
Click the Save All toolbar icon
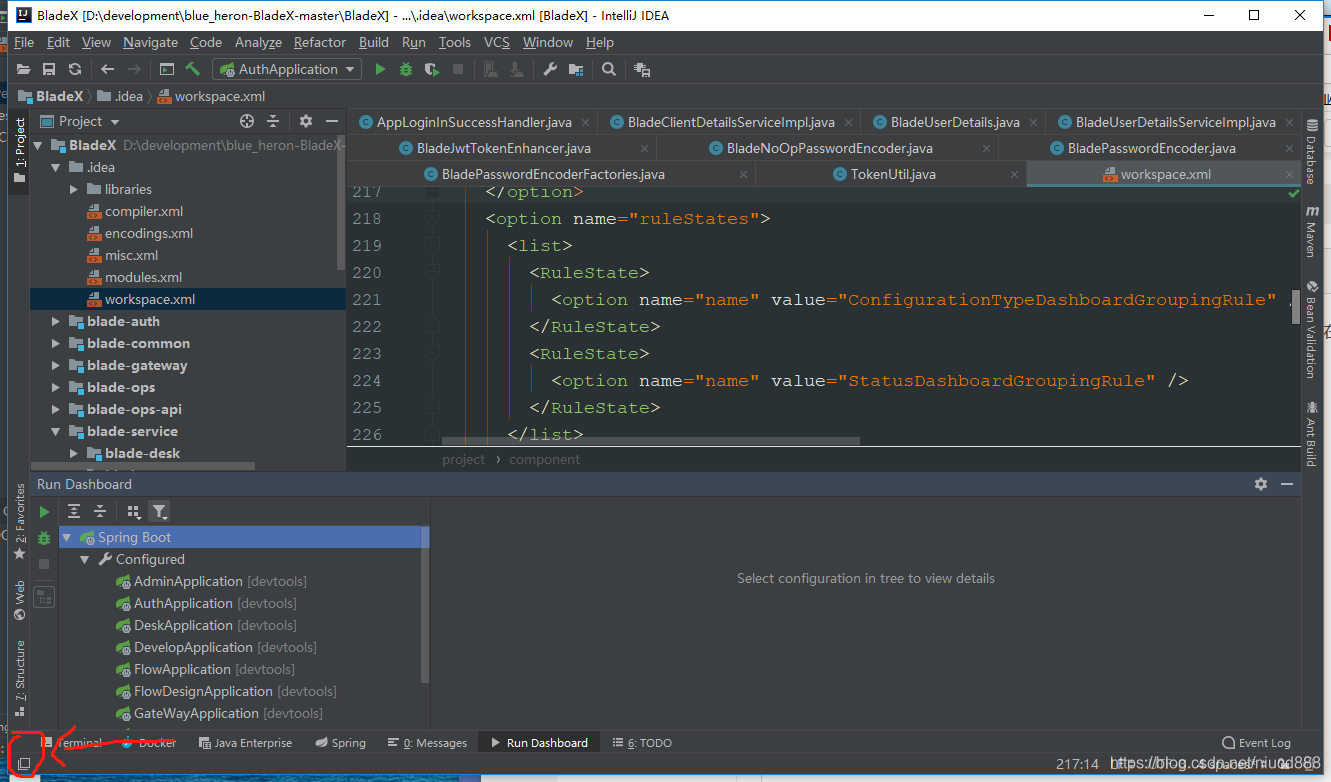[48, 69]
